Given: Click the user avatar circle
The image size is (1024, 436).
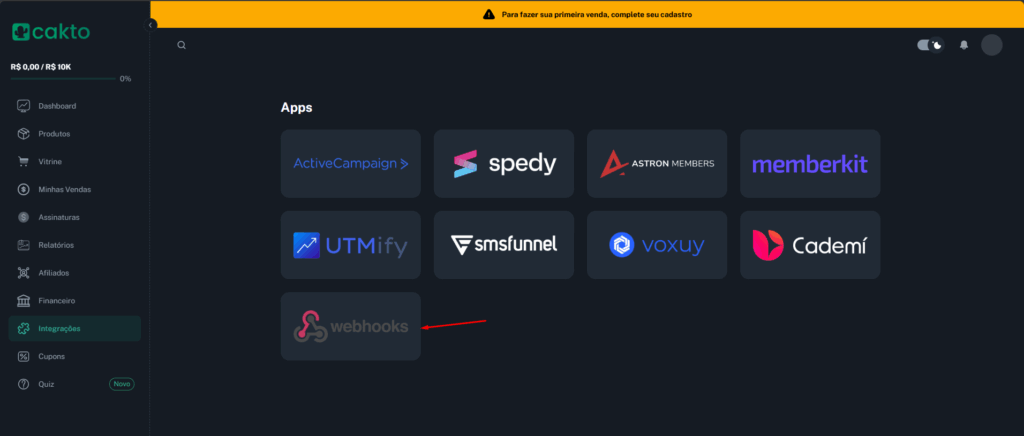Looking at the screenshot, I should click(991, 45).
